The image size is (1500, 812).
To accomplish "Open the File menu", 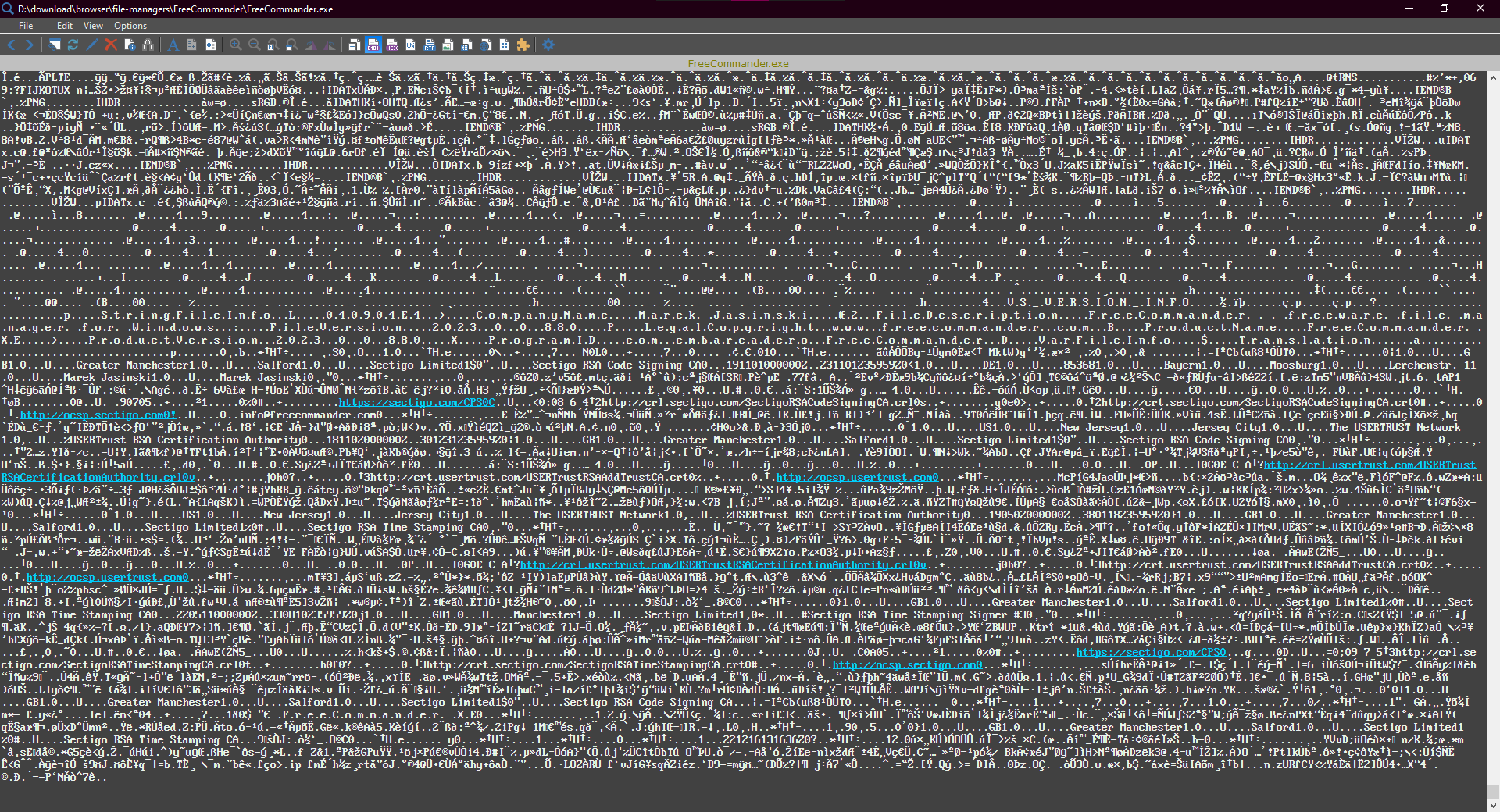I will (x=26, y=26).
